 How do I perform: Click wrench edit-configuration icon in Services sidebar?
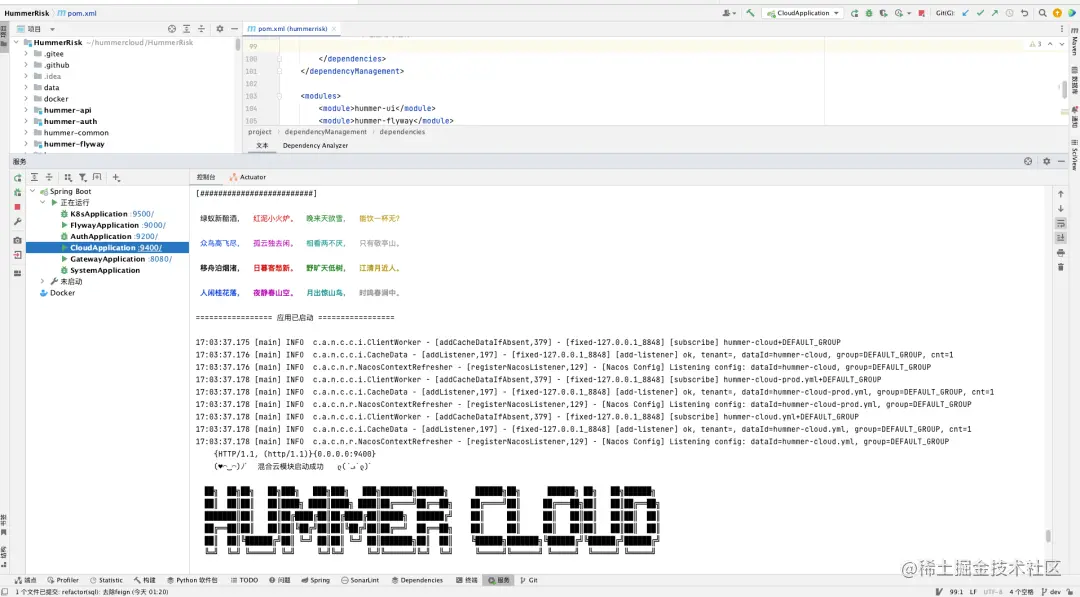click(x=17, y=222)
